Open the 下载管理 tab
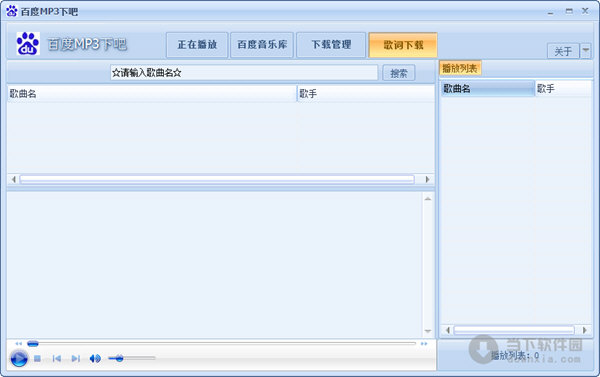The image size is (600, 377). coord(331,45)
